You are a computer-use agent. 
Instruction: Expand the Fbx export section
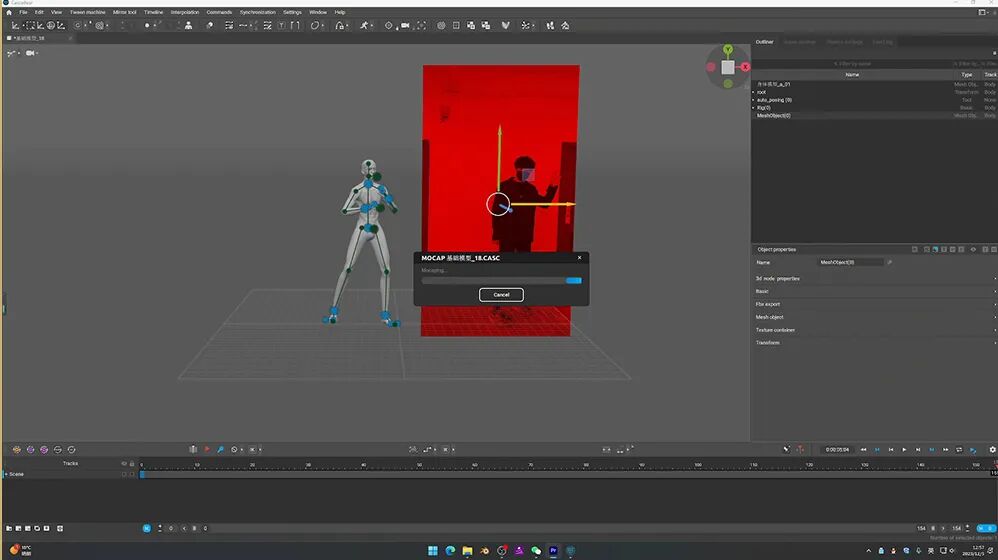pos(768,304)
